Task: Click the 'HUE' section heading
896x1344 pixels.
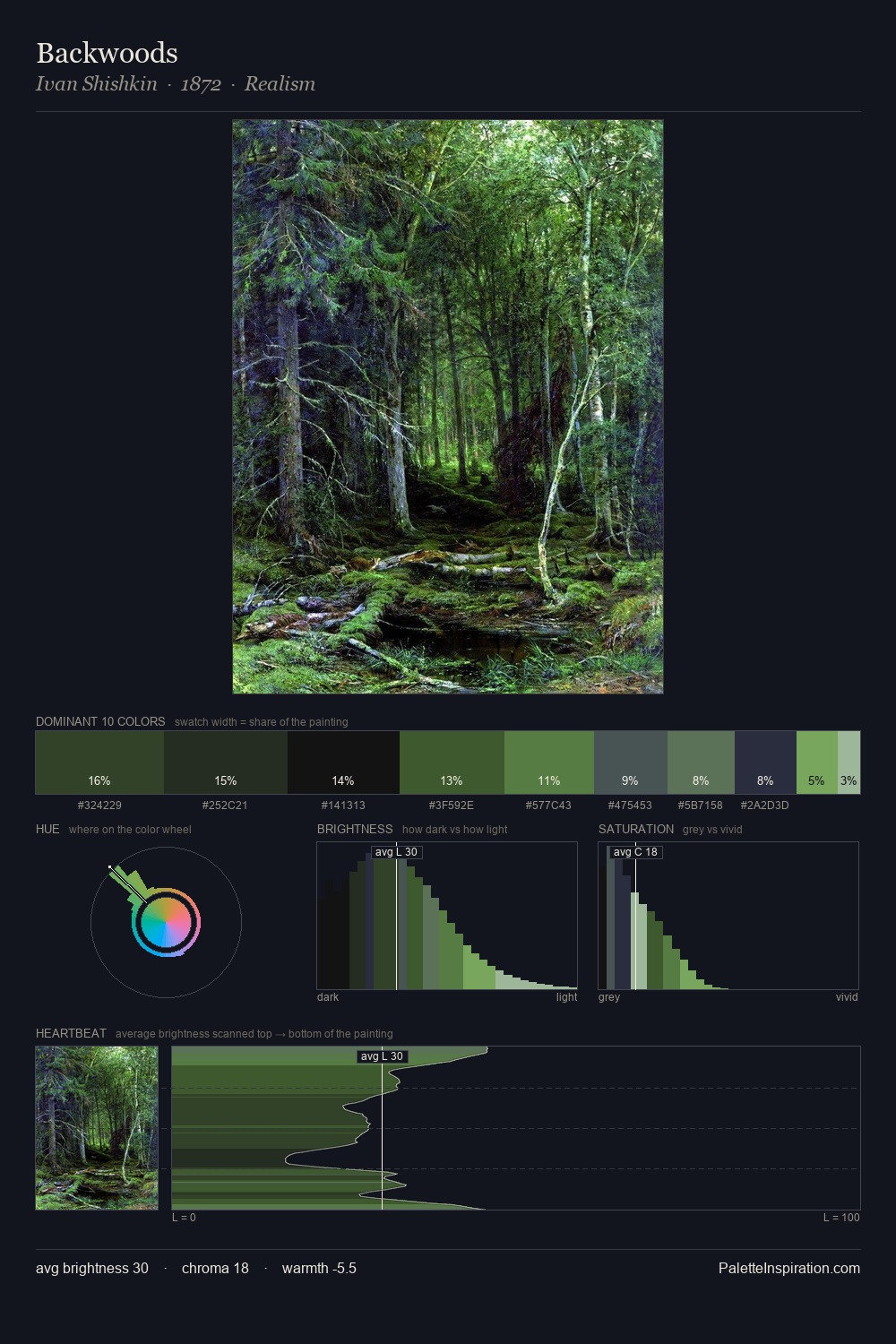Action: [x=47, y=829]
